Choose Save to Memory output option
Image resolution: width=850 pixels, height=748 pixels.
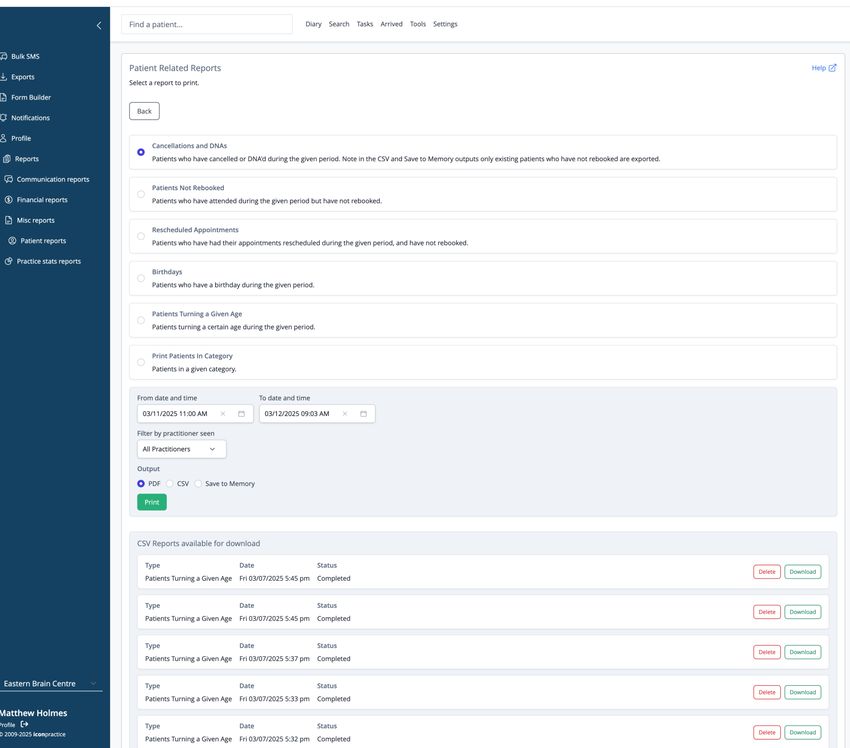click(198, 483)
